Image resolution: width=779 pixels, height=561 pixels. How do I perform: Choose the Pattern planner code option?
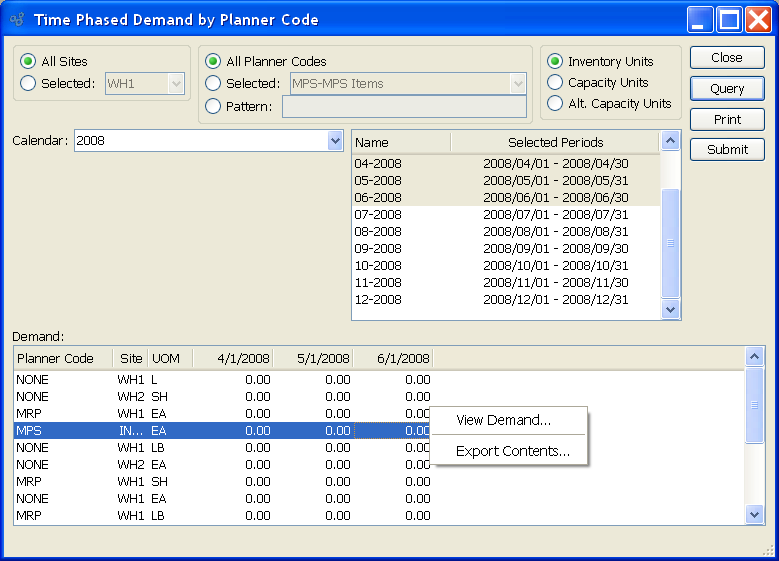point(212,106)
